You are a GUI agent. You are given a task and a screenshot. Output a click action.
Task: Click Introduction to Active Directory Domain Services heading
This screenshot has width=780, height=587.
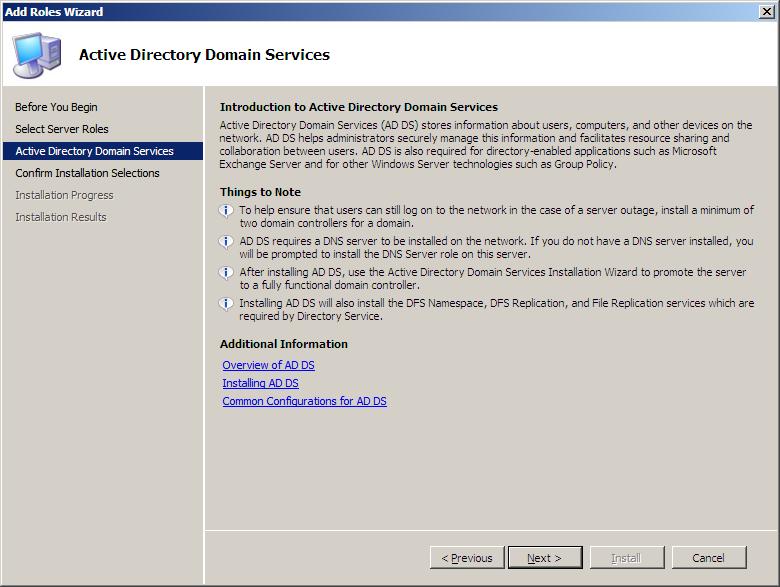coord(359,107)
